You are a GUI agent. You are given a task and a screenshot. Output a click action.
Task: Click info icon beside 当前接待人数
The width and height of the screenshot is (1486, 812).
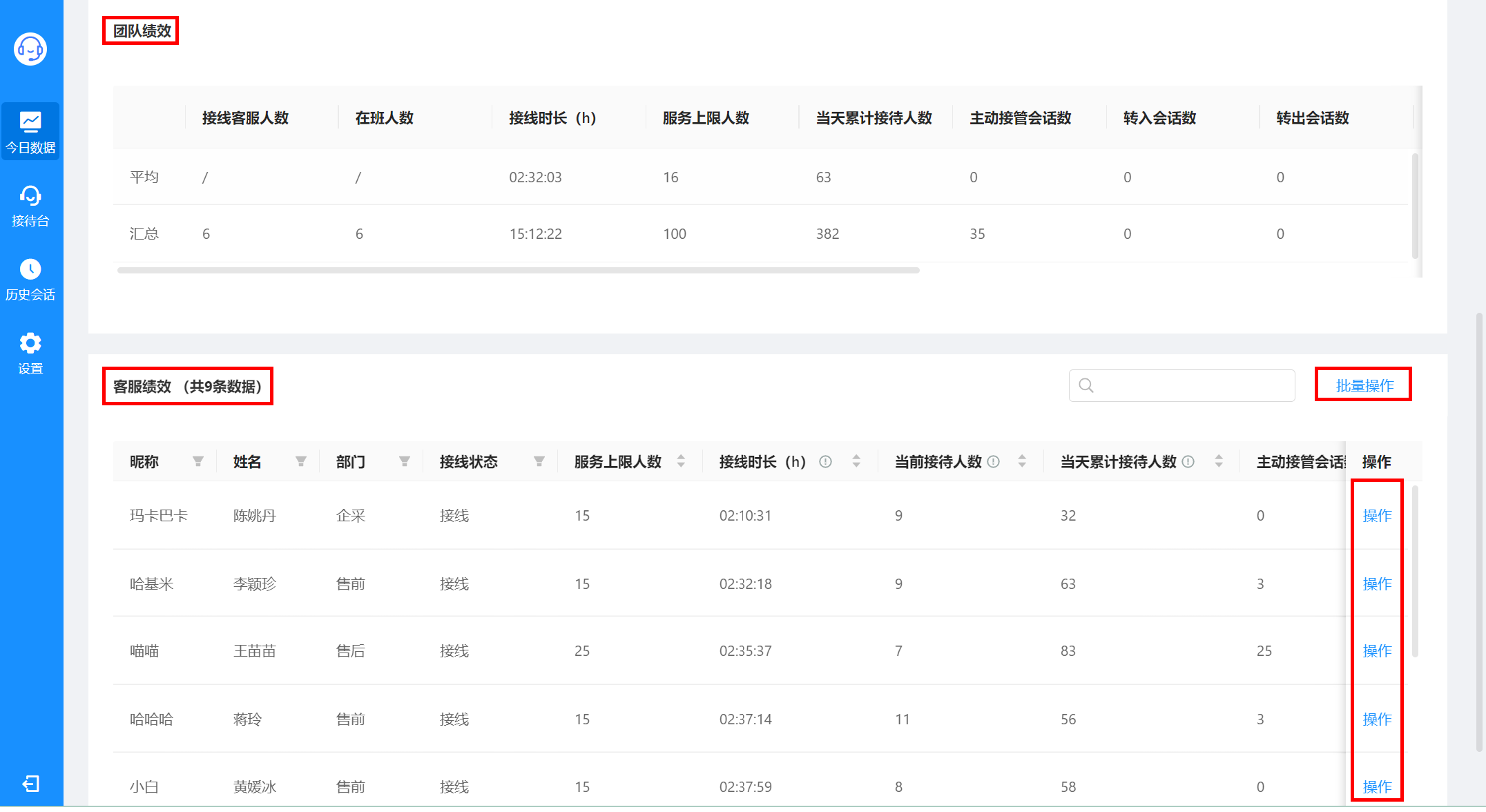[994, 461]
